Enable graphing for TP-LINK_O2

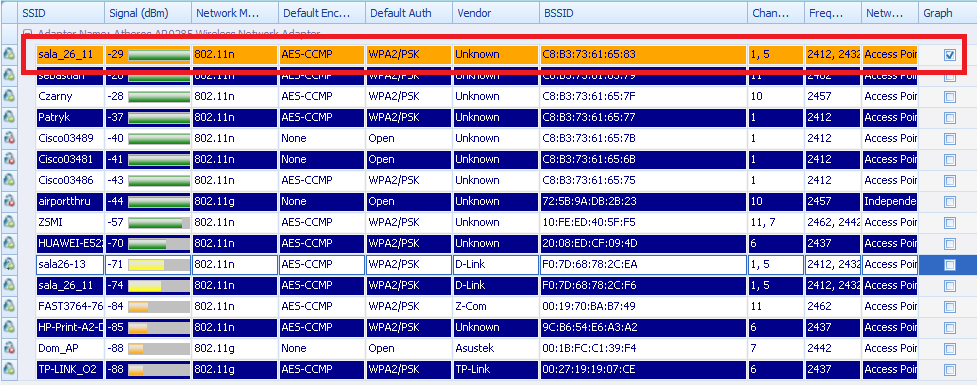[x=950, y=369]
